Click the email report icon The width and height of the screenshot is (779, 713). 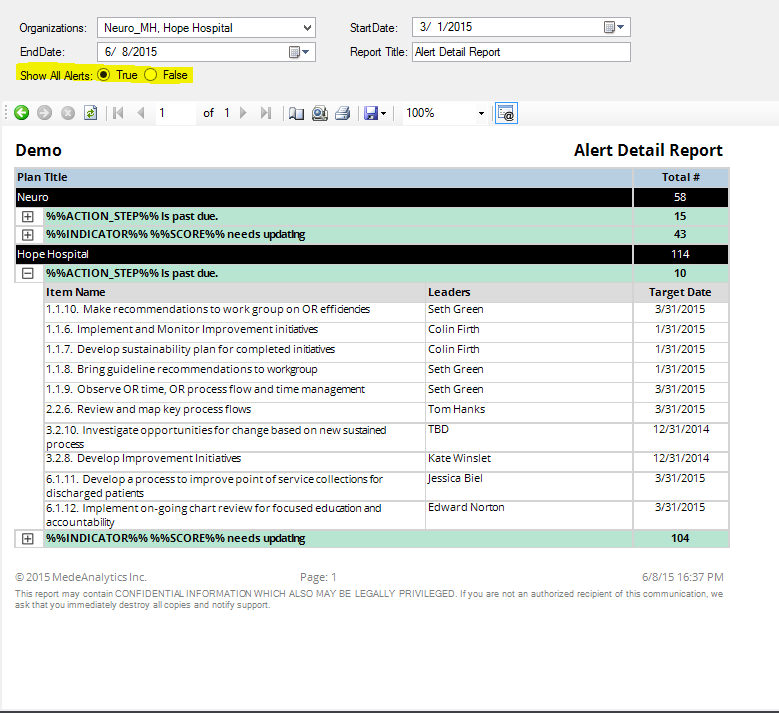pyautogui.click(x=506, y=113)
